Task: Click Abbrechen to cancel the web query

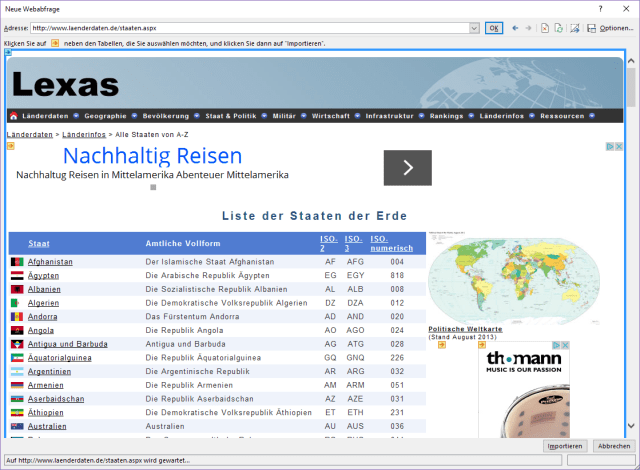Action: pos(614,446)
